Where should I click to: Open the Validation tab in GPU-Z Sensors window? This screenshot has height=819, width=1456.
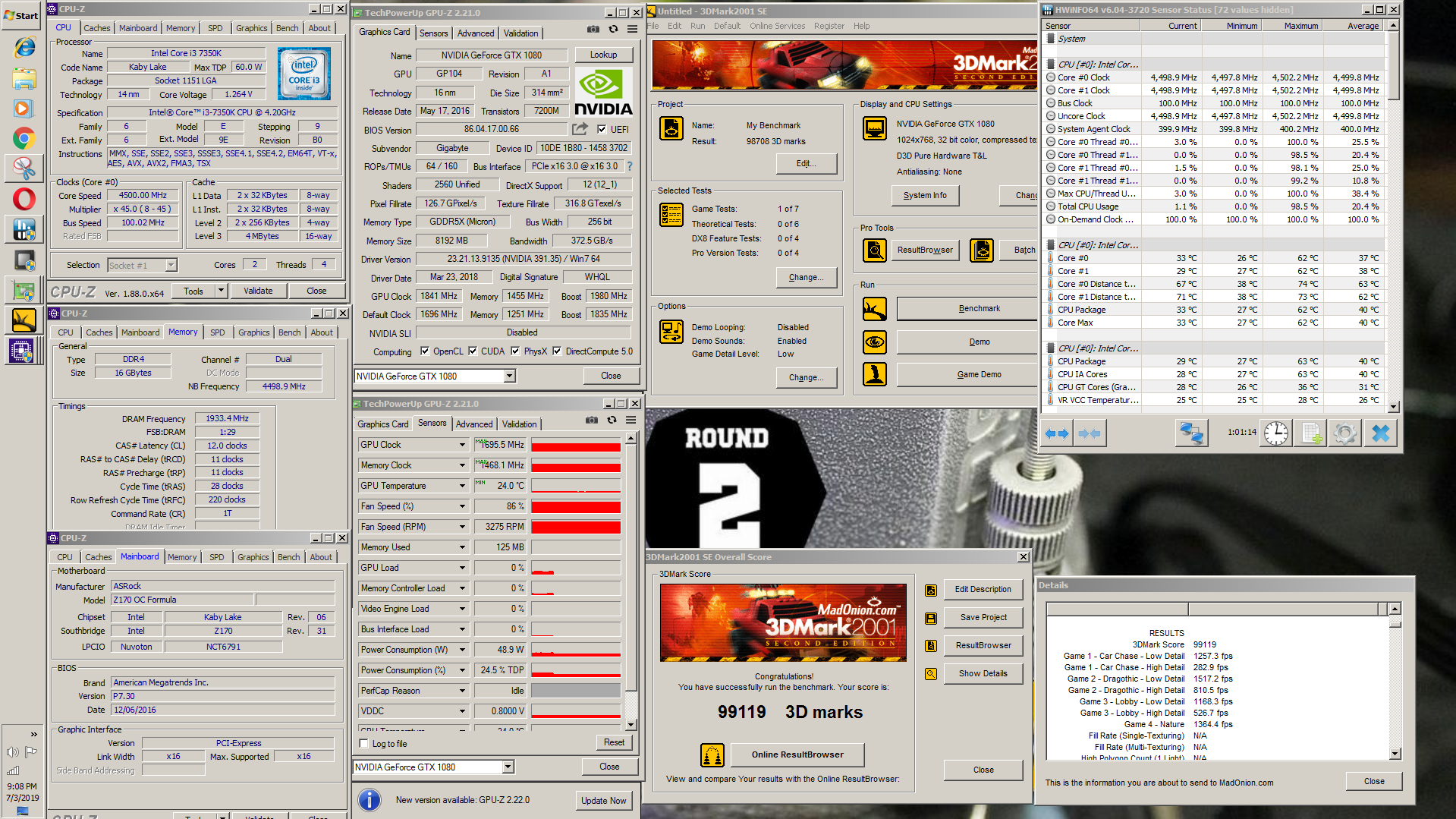(519, 424)
